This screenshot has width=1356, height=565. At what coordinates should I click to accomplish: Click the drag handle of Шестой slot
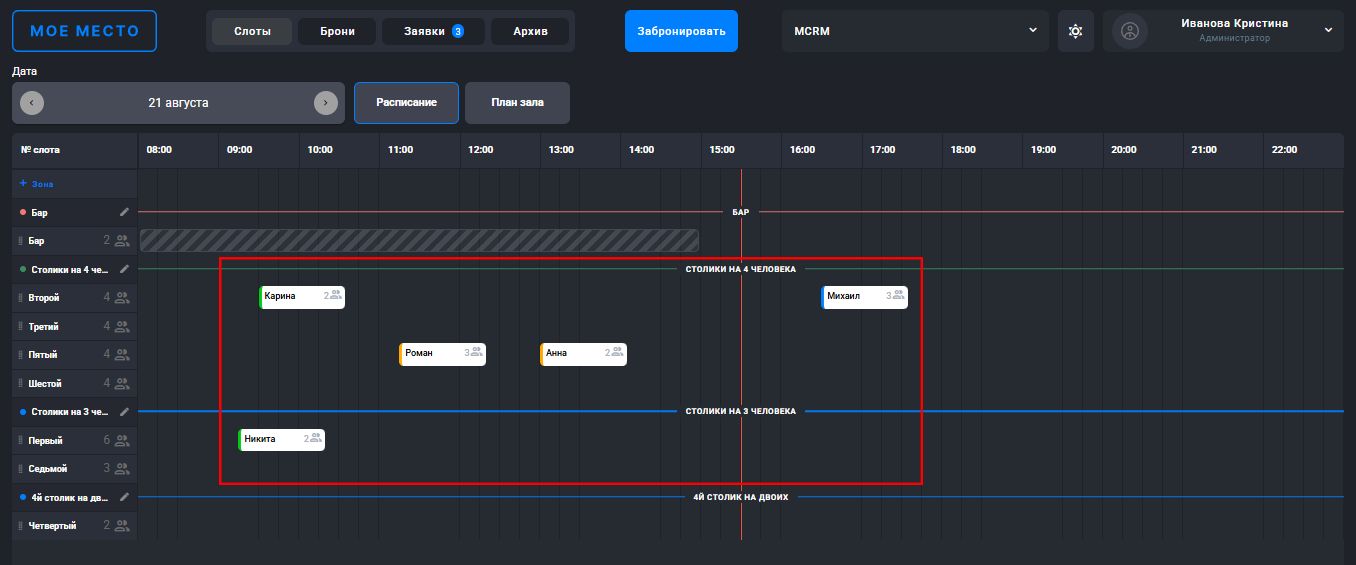[20, 384]
